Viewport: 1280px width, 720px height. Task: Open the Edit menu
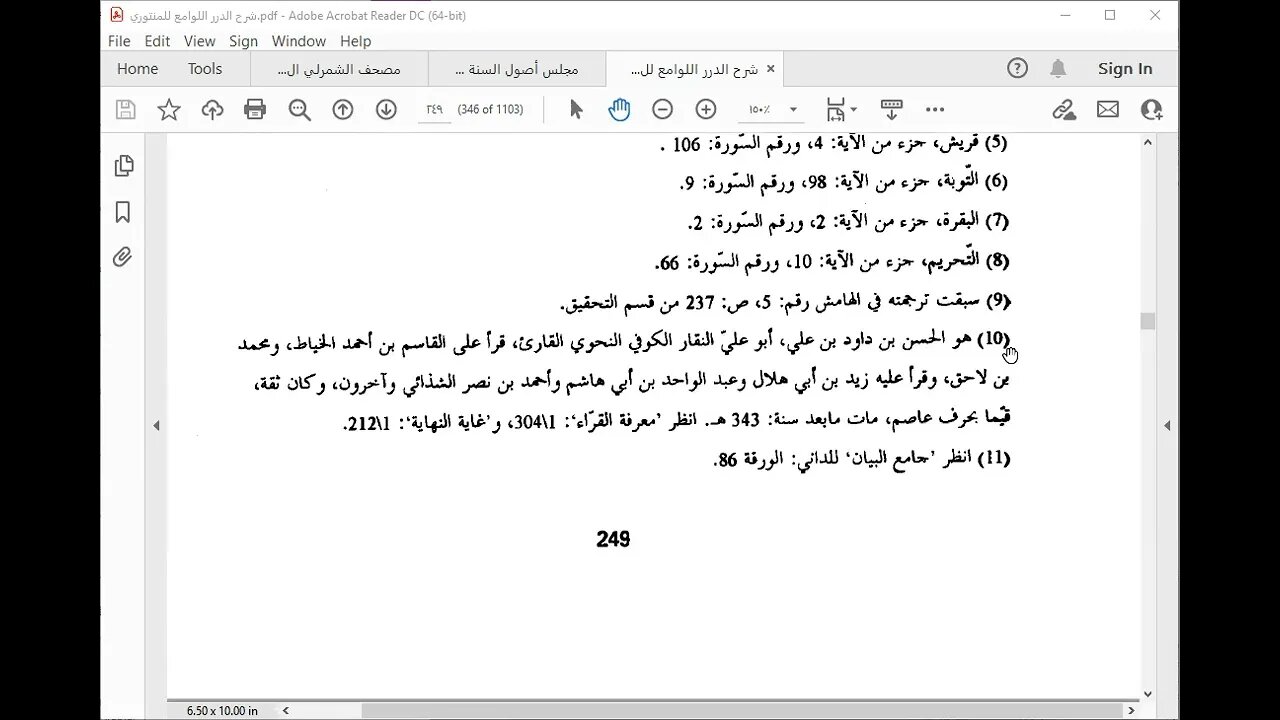pyautogui.click(x=157, y=41)
